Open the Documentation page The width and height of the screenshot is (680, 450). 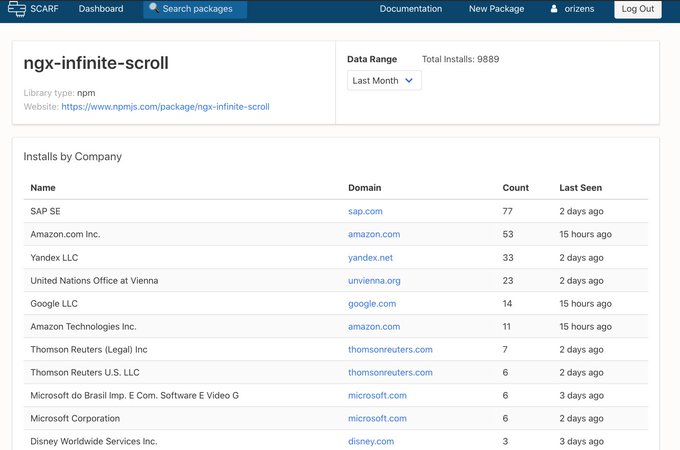coord(411,9)
